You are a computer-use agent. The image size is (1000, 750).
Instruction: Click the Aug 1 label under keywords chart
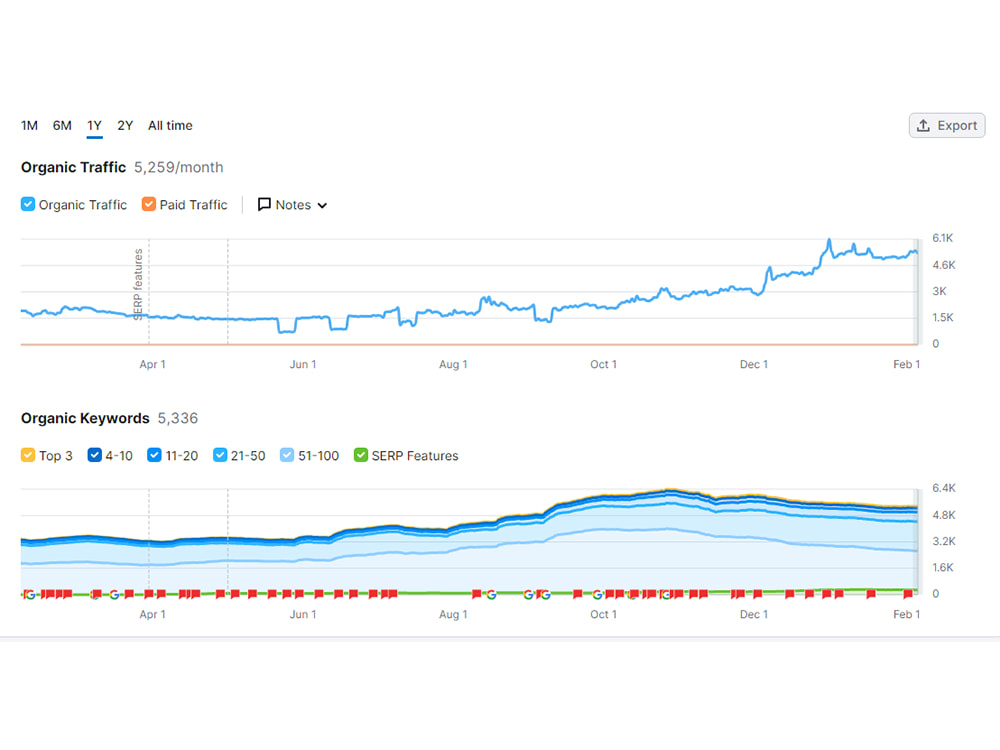453,614
